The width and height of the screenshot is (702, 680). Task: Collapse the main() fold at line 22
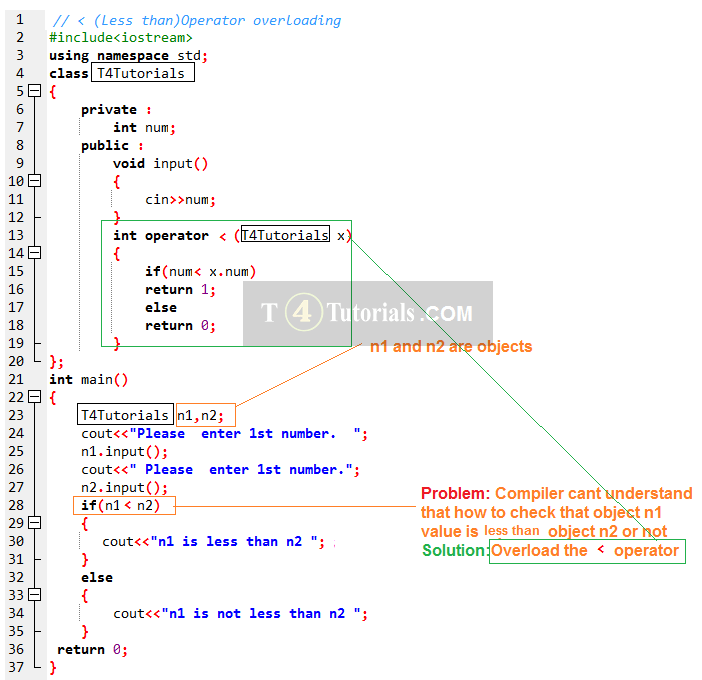(x=34, y=397)
